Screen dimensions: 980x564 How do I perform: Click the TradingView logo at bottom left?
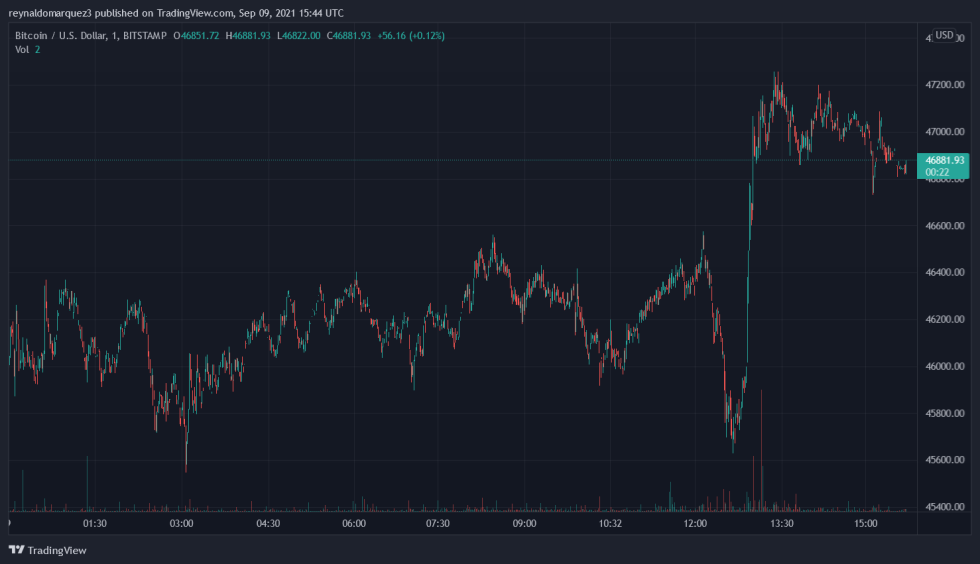click(x=48, y=550)
